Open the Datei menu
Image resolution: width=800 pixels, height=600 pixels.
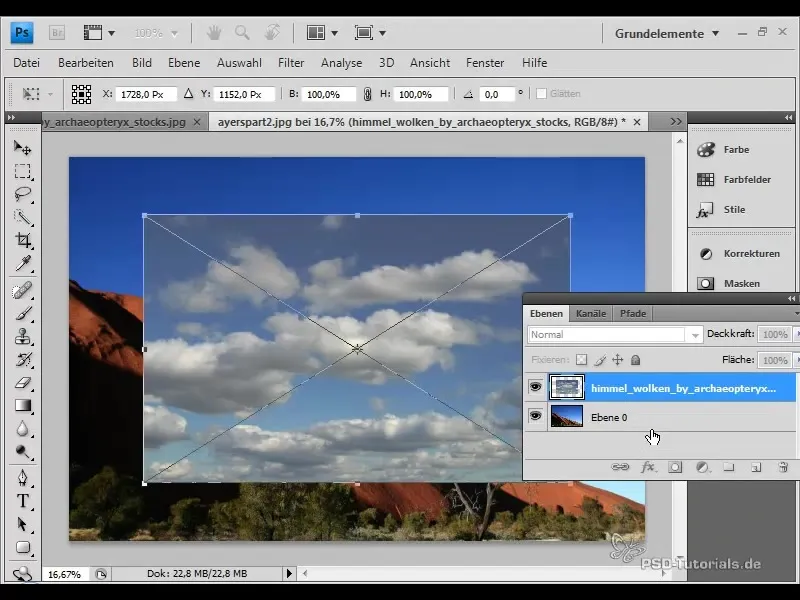pyautogui.click(x=27, y=63)
